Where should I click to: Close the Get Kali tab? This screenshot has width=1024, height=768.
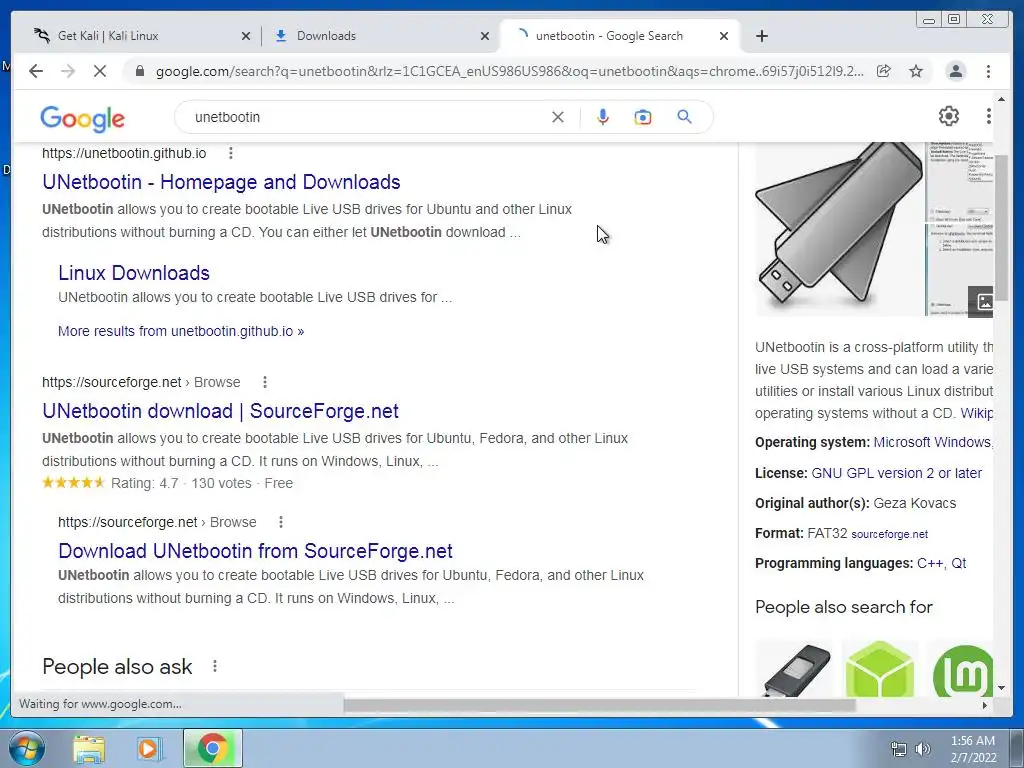246,37
